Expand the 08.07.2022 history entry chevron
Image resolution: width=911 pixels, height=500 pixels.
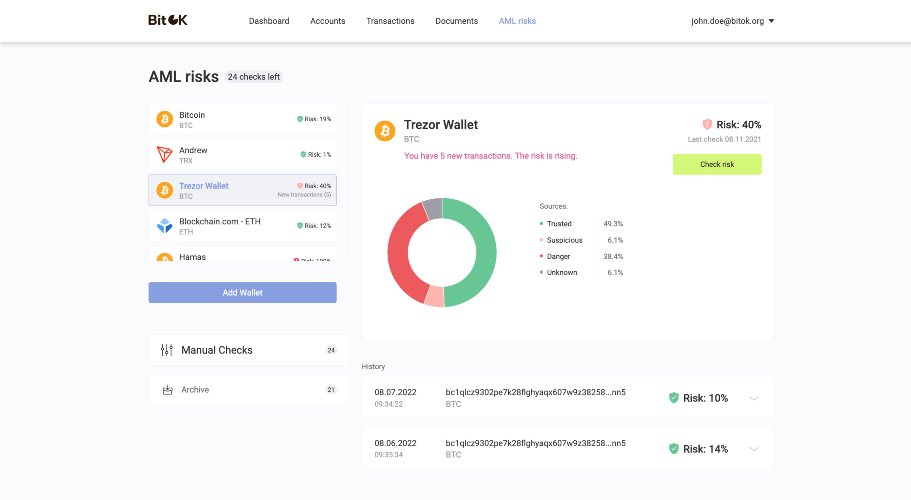(754, 398)
